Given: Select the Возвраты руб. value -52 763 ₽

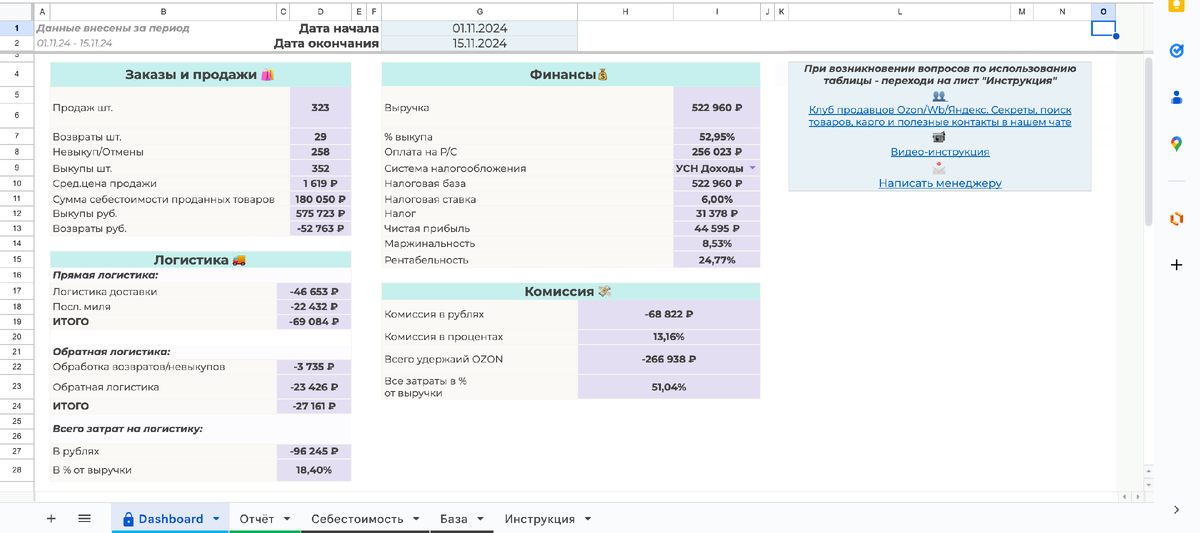Looking at the screenshot, I should (x=320, y=228).
